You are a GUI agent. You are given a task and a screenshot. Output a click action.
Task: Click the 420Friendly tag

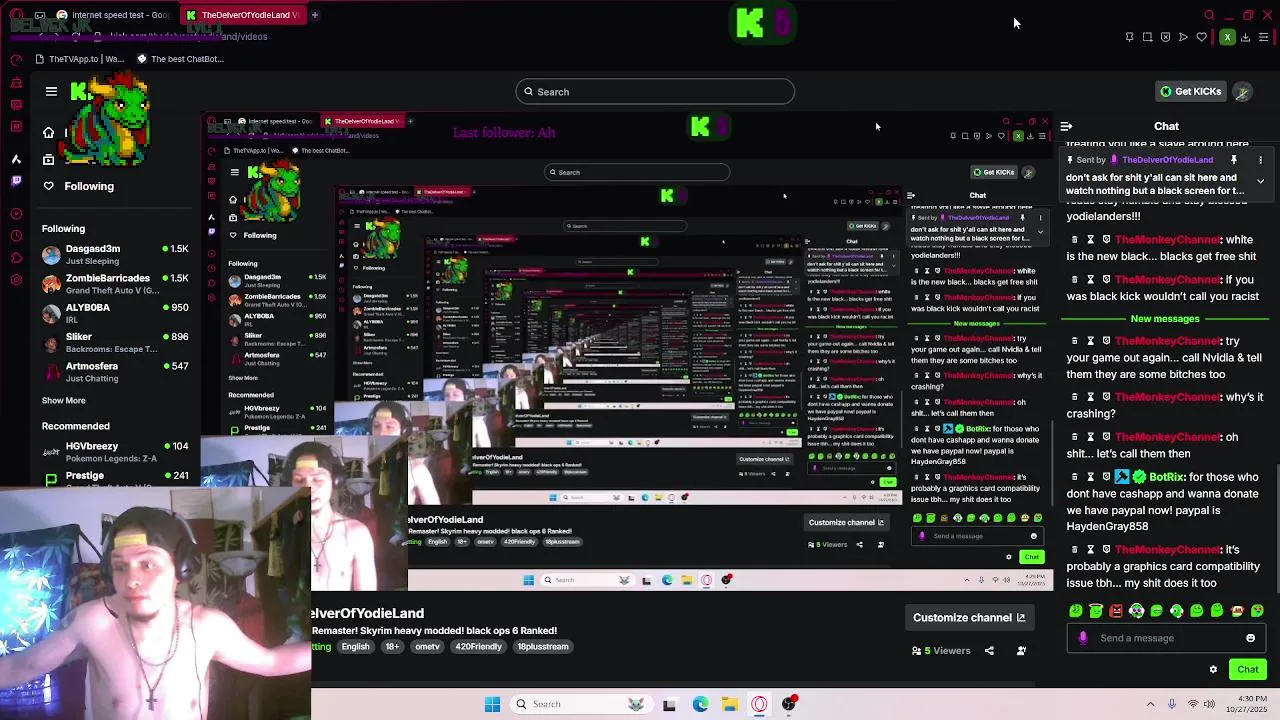pos(479,647)
